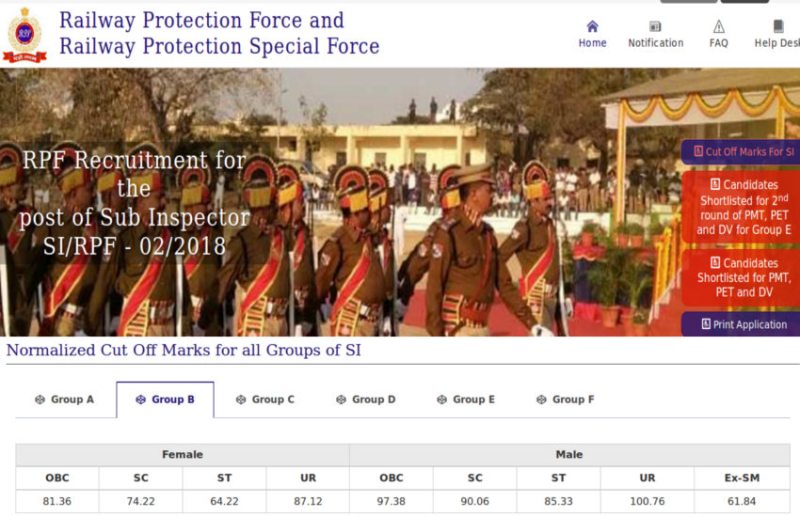The image size is (800, 517).
Task: Click the icon beside Group B tab
Action: pos(140,400)
